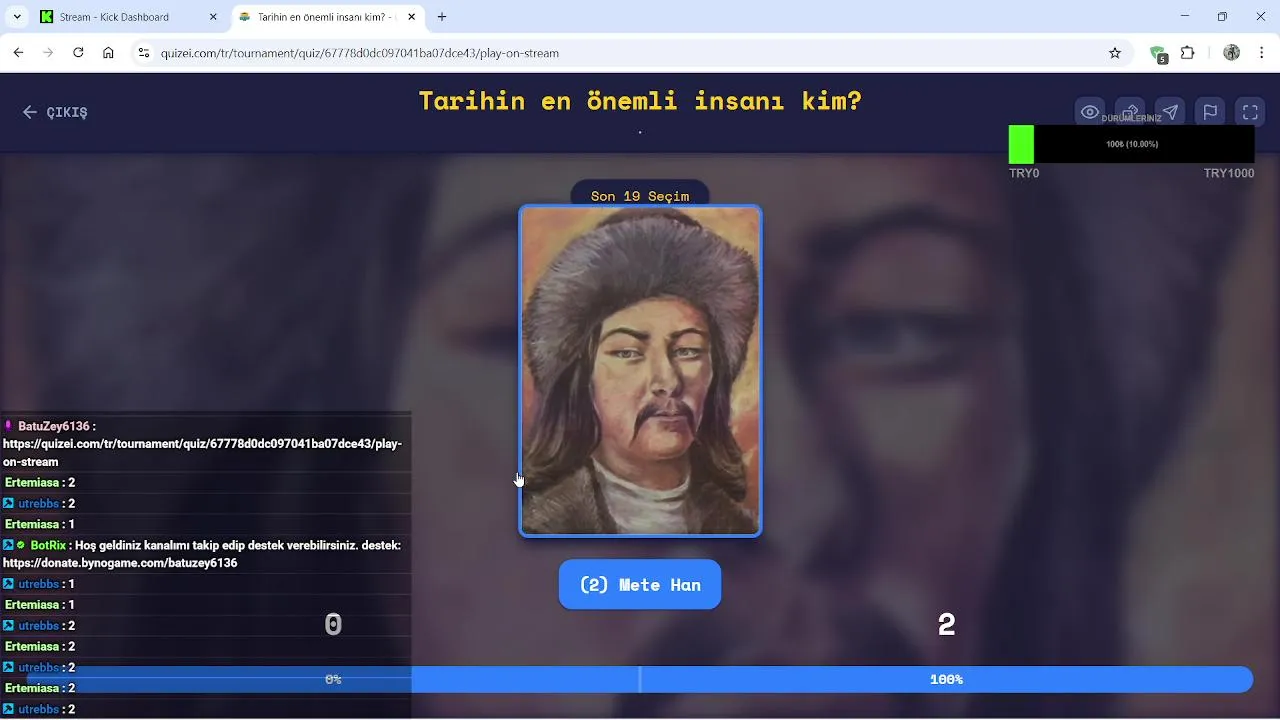Select the (2) Mete Han answer button

[640, 585]
